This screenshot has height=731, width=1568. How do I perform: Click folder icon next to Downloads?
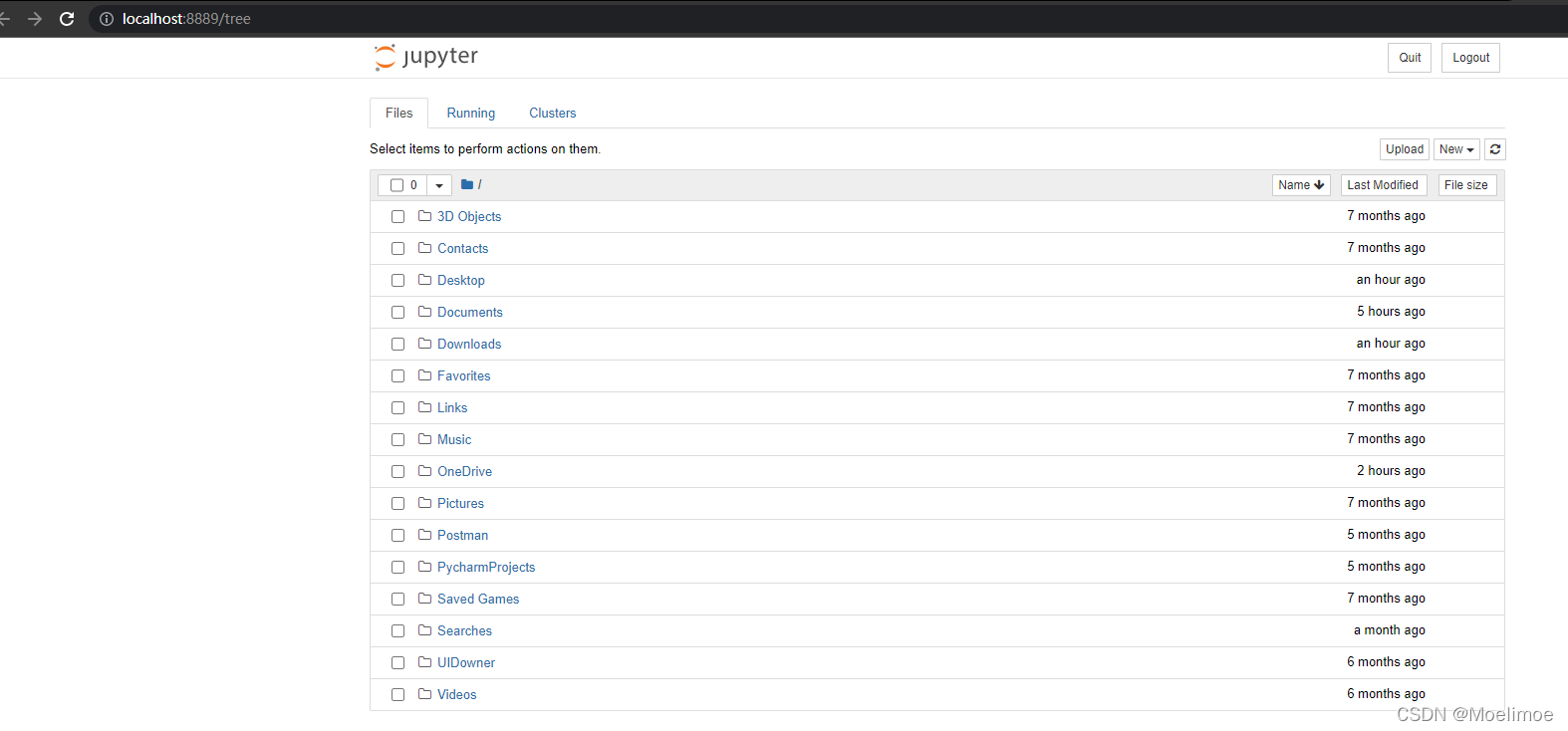pyautogui.click(x=424, y=344)
